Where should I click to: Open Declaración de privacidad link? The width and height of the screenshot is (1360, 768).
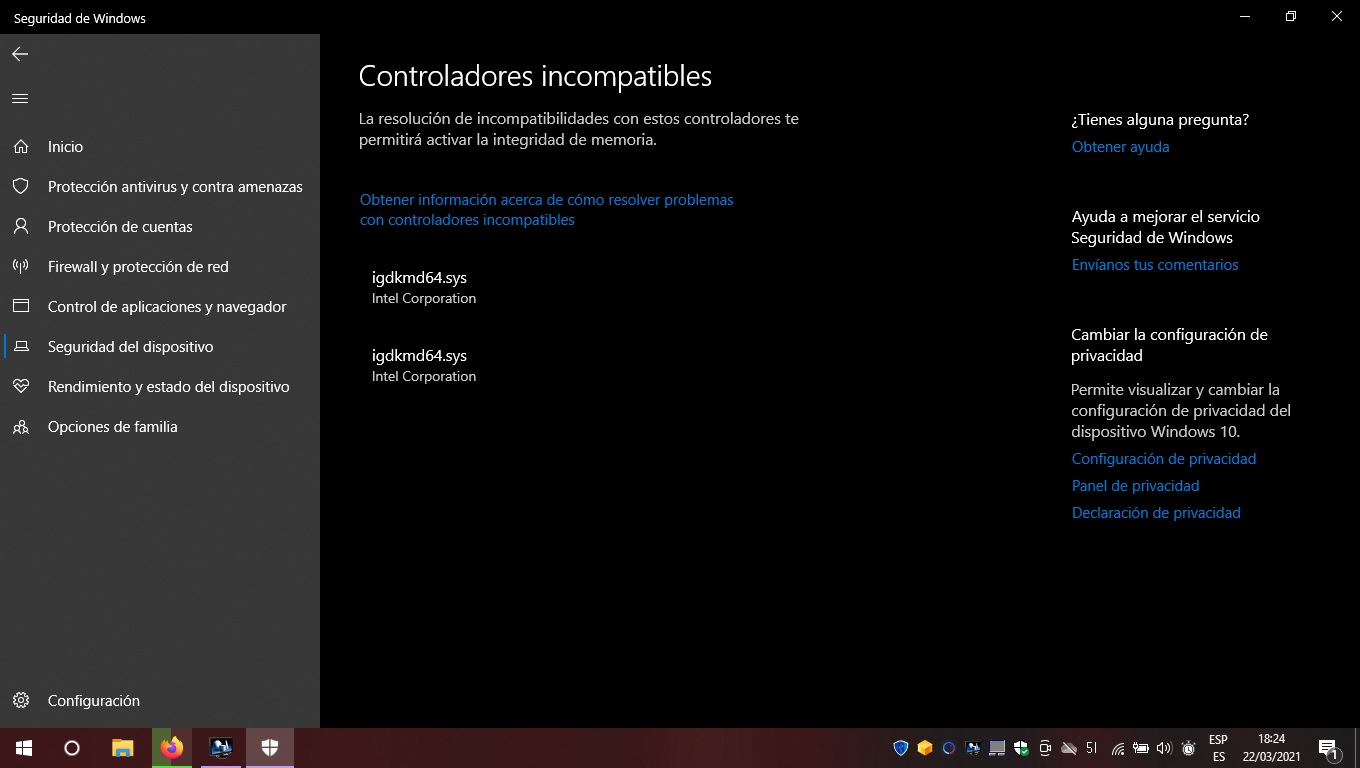(1155, 513)
